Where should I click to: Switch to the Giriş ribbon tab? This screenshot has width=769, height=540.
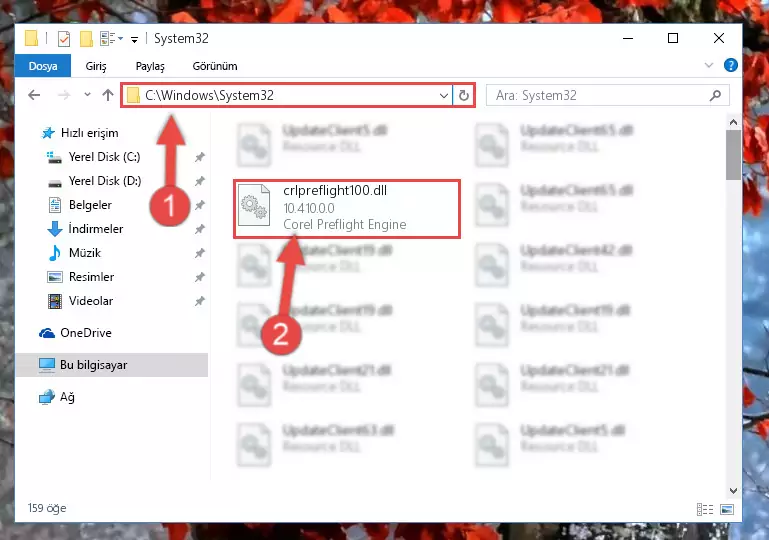coord(96,66)
